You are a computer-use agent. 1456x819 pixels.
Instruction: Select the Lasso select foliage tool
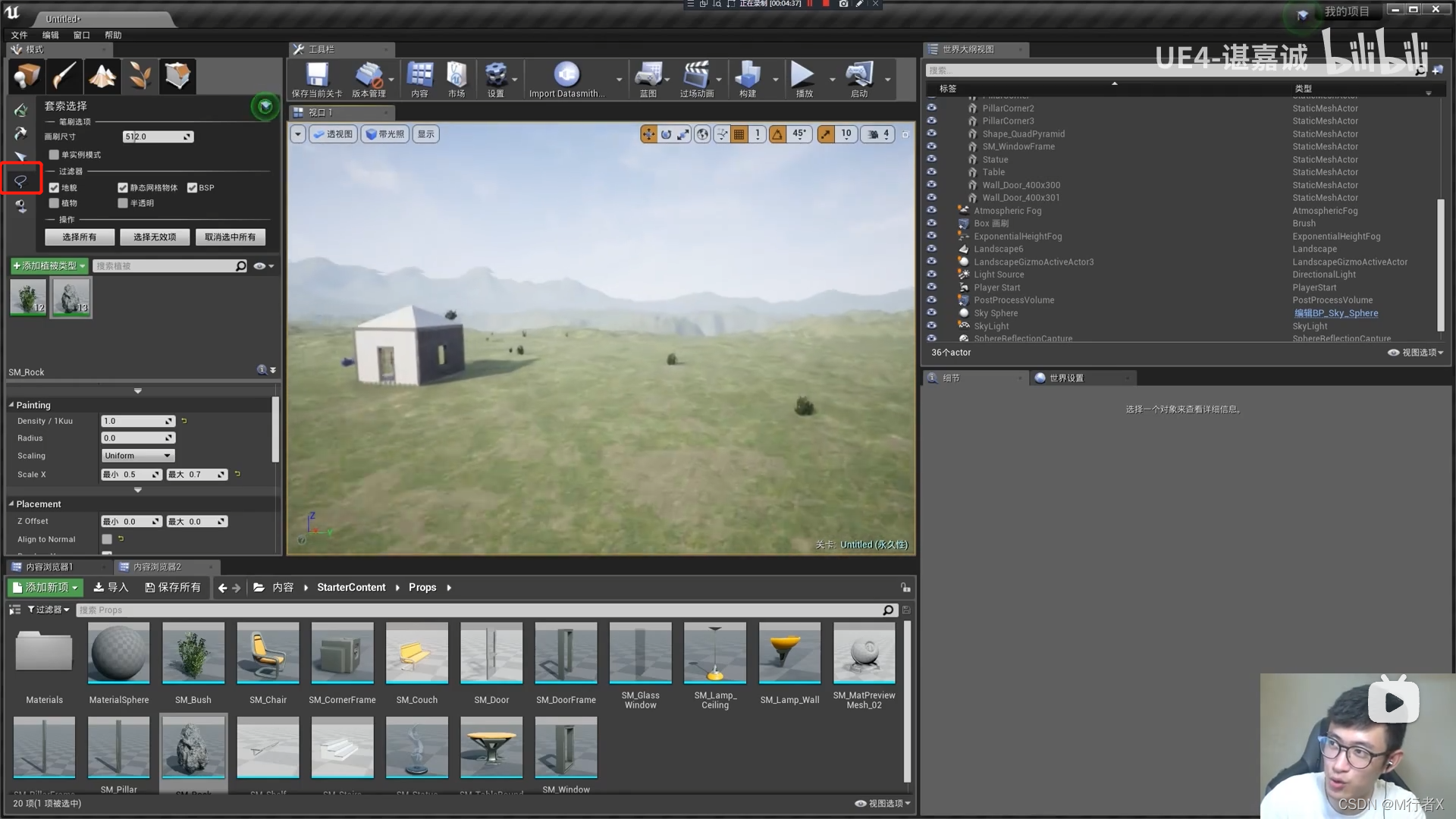(x=20, y=180)
